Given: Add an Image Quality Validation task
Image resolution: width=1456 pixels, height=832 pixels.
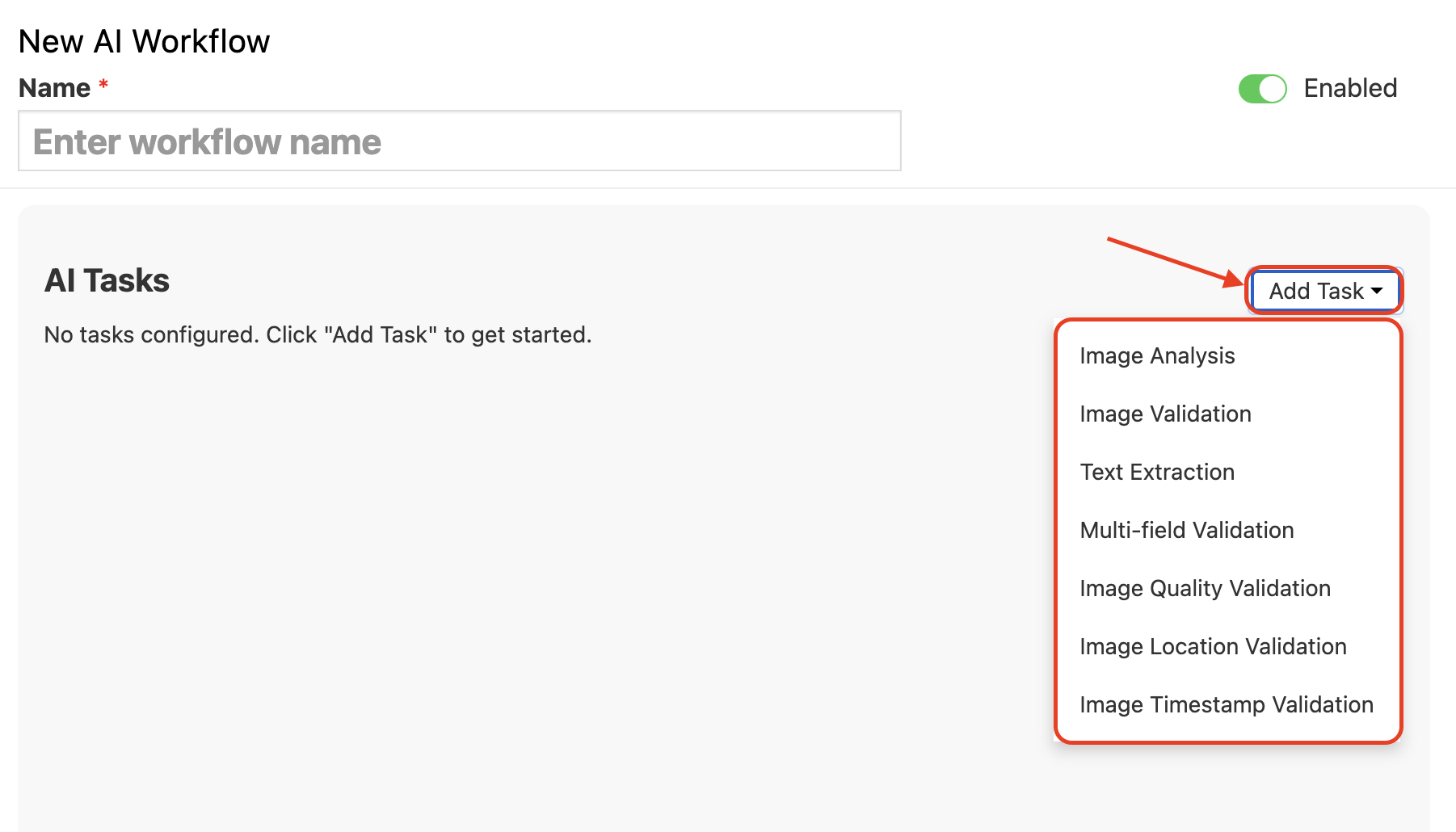Looking at the screenshot, I should [1205, 589].
